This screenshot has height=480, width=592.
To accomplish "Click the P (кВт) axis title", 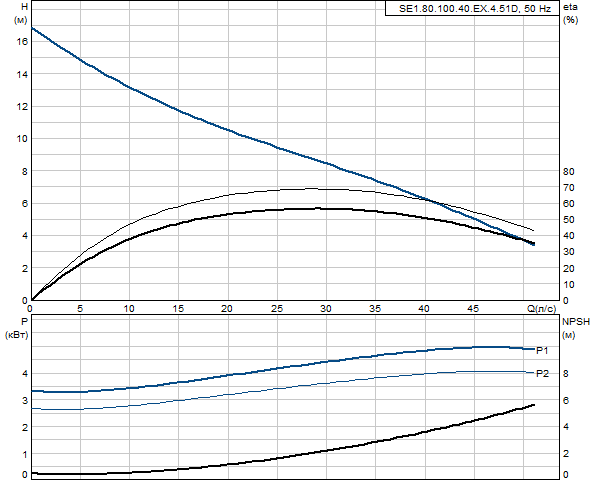I will point(17,328).
